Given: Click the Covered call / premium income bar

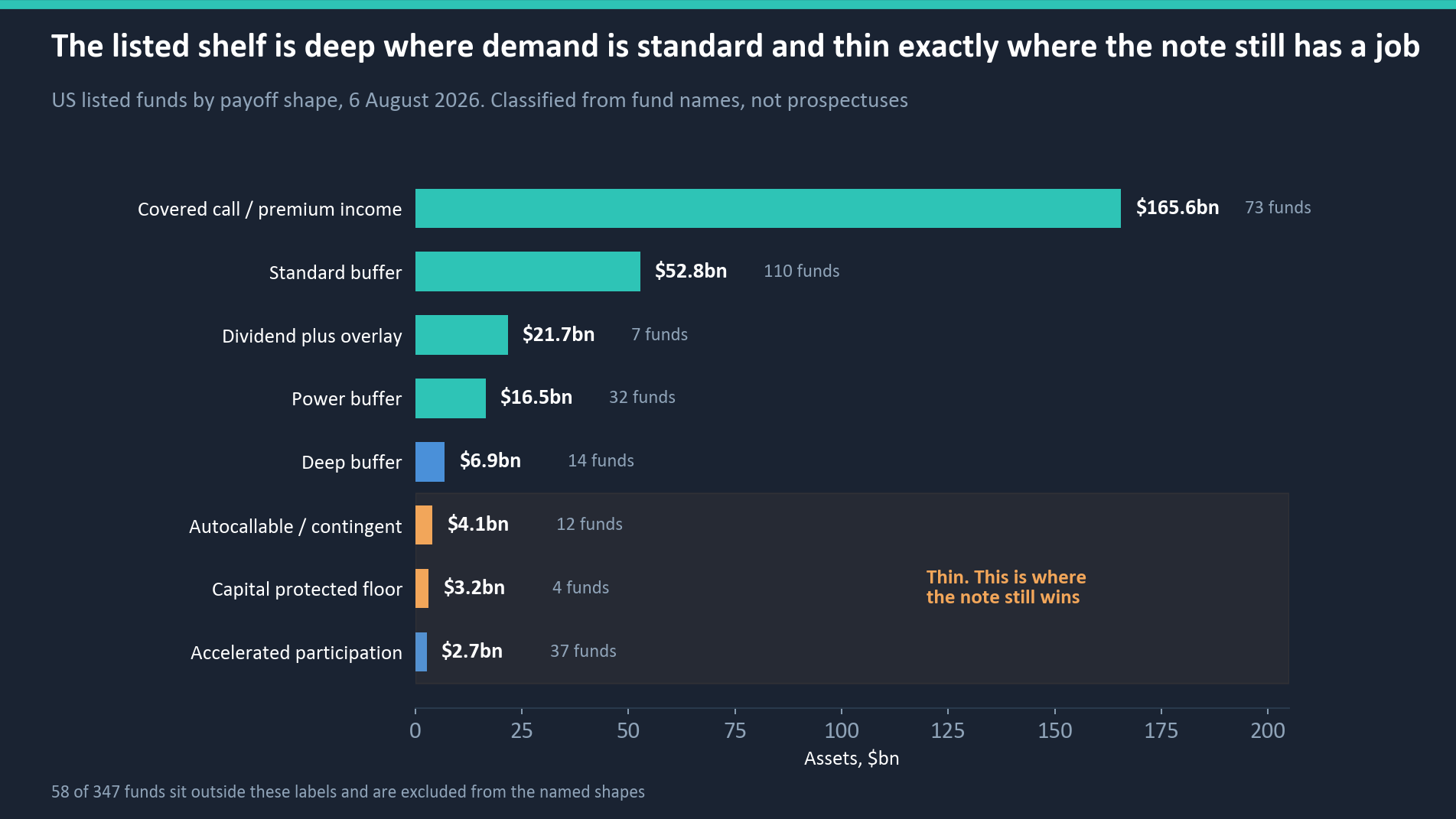Looking at the screenshot, I should click(767, 208).
